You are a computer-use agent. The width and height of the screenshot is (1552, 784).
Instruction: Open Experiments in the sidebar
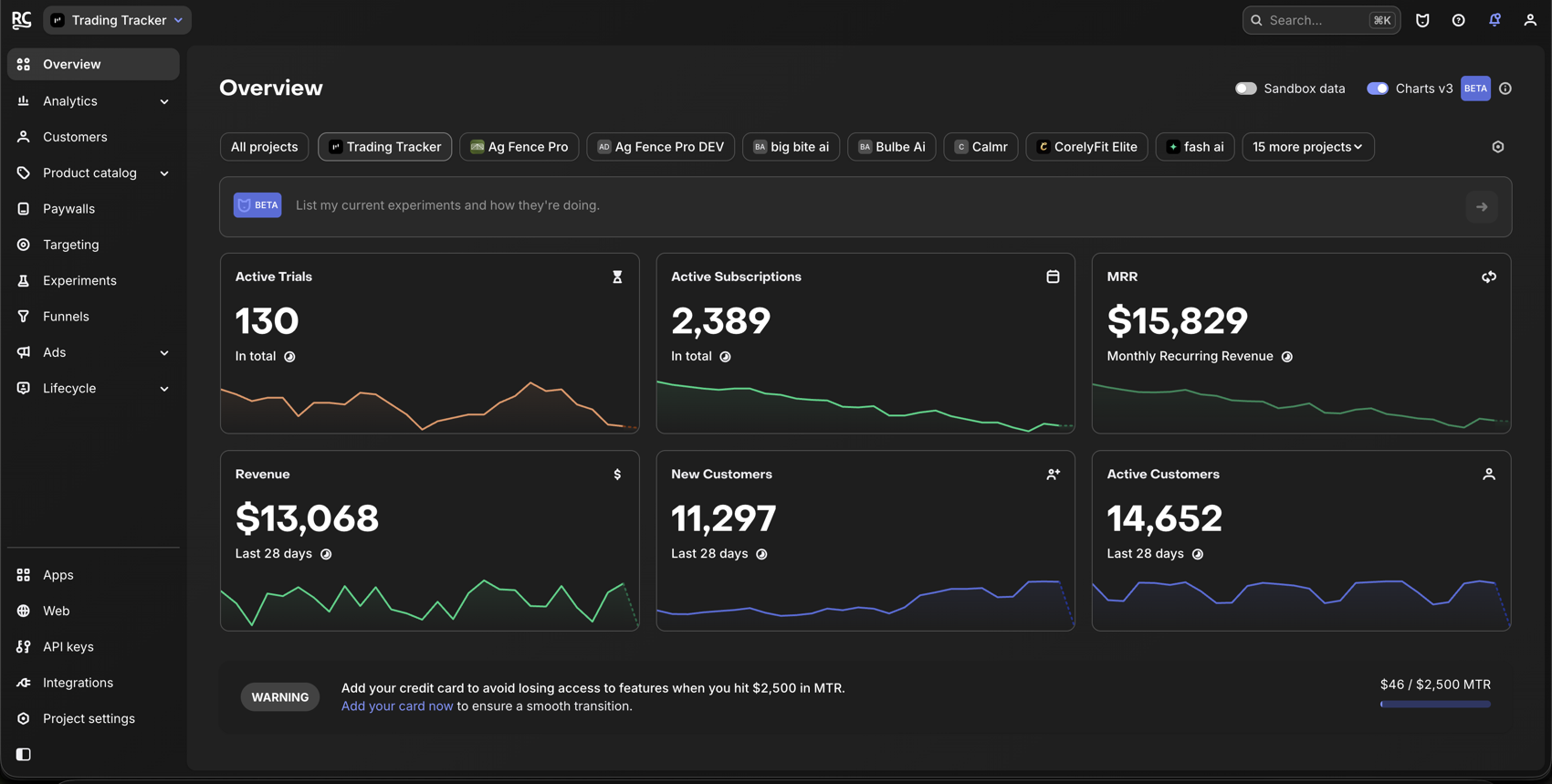point(93,281)
